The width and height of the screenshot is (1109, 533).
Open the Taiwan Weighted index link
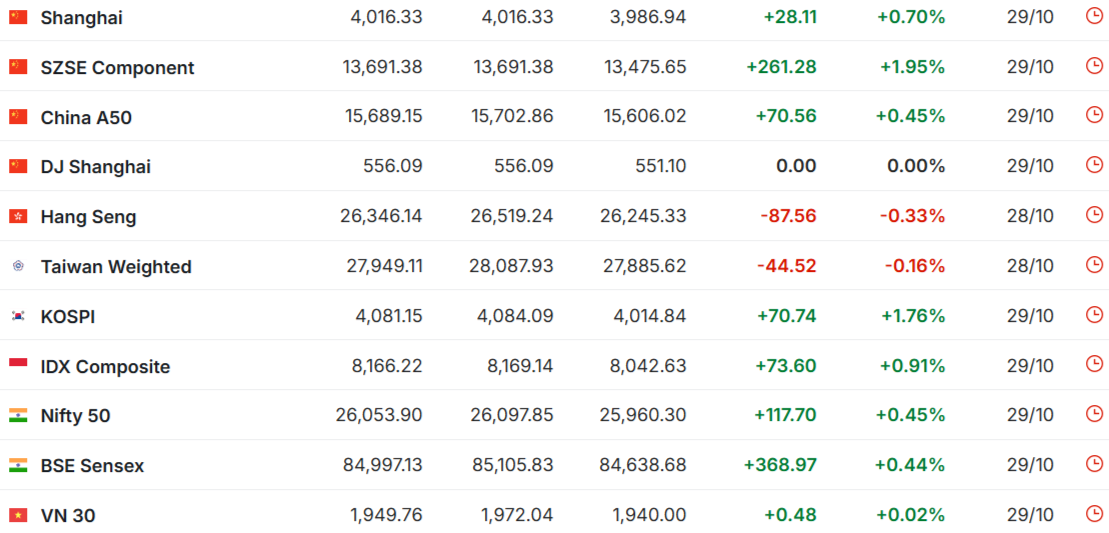116,267
